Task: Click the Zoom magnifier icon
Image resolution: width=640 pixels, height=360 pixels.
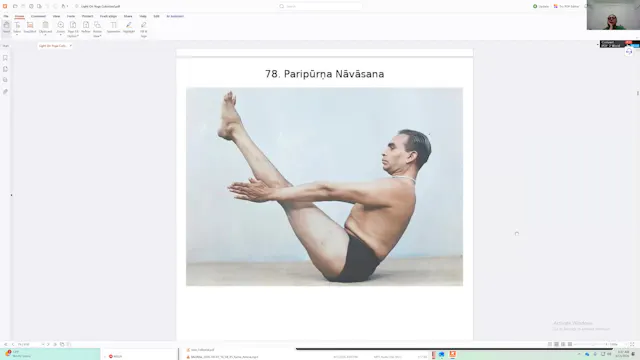Action: [x=60, y=25]
